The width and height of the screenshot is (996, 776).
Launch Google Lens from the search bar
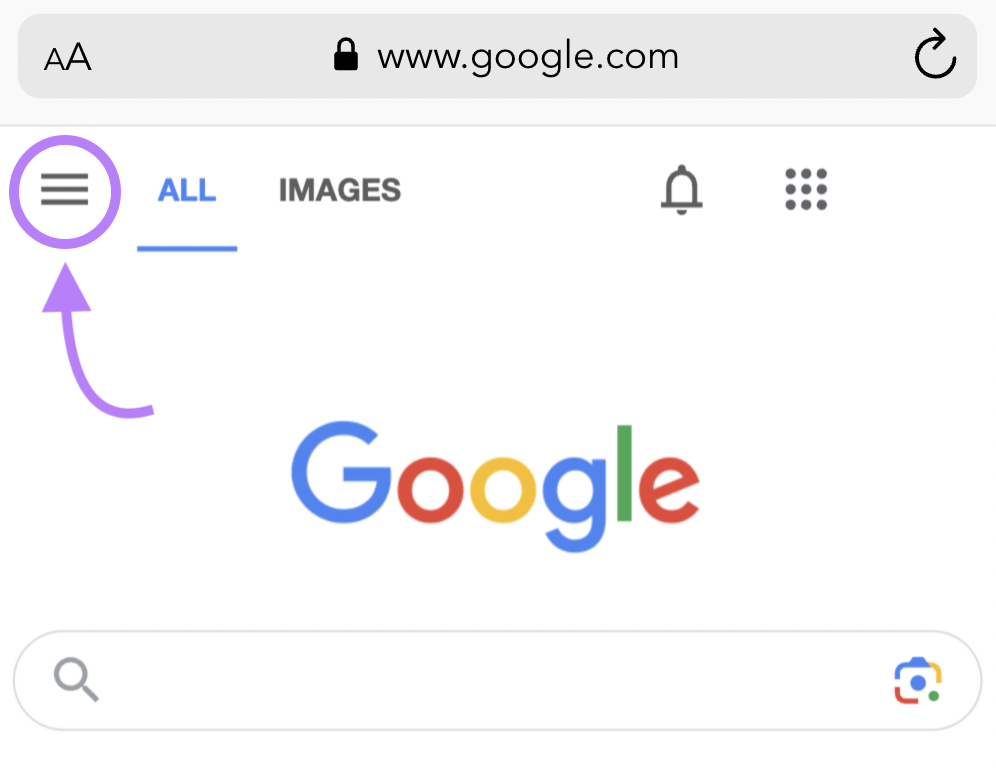click(x=917, y=681)
